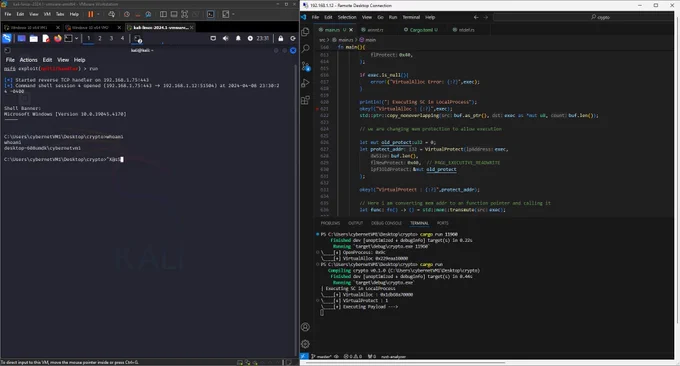Click the running terminal task in Kali panel

137,39
